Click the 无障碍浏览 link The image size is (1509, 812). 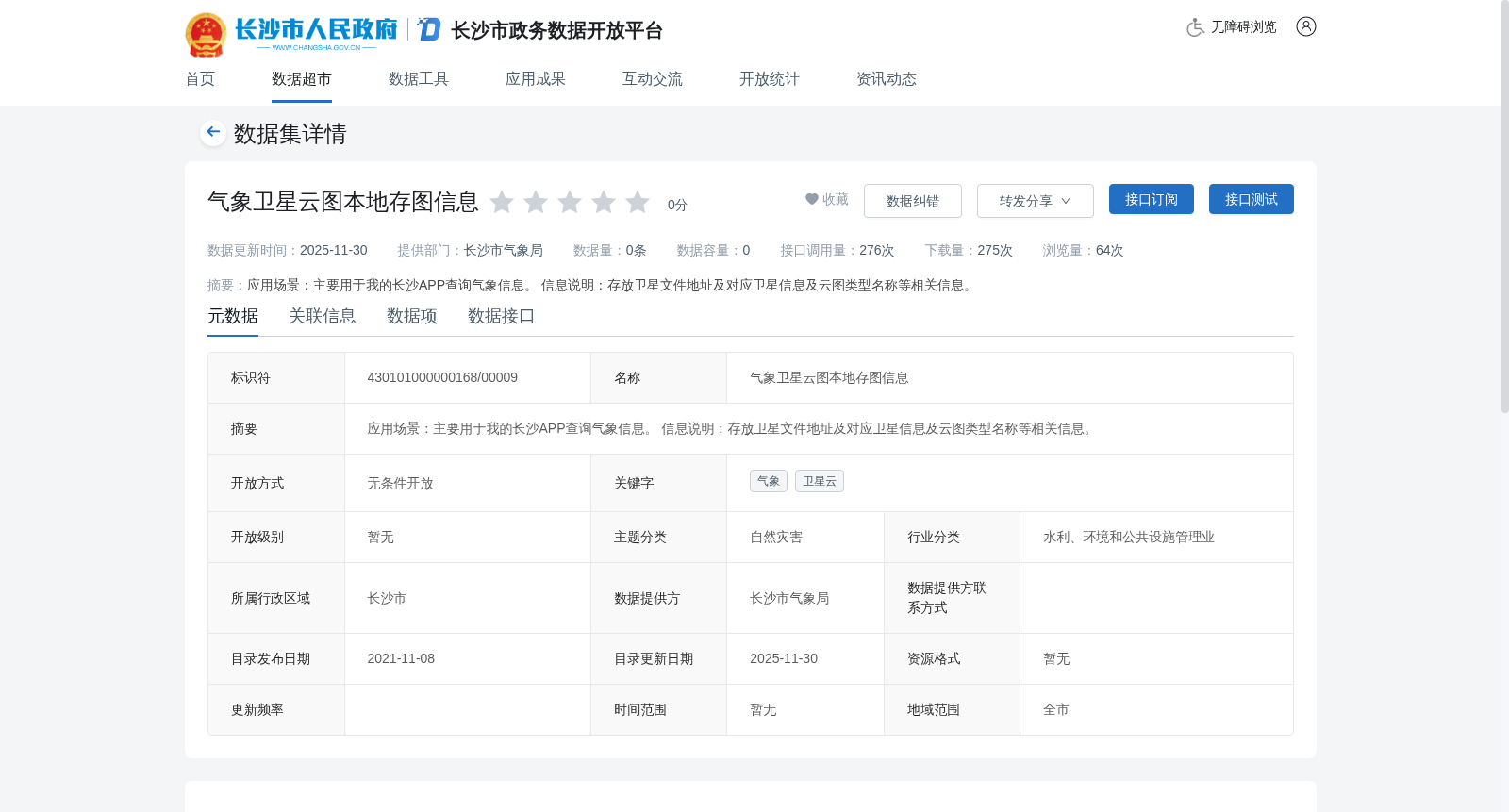coord(1244,27)
